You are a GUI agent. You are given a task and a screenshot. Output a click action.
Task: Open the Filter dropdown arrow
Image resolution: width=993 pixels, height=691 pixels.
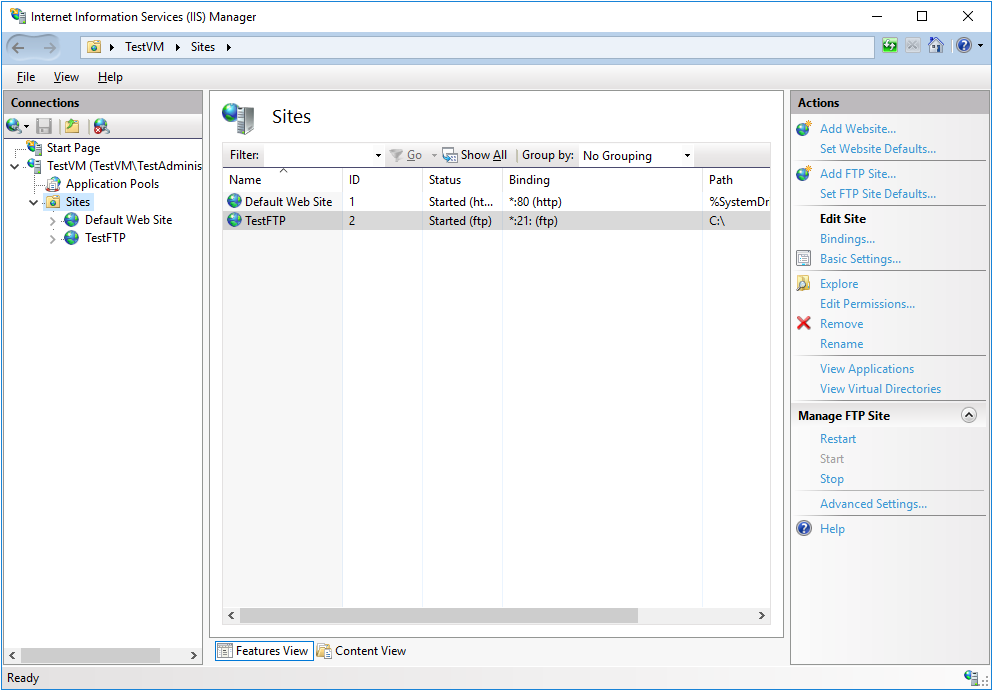(x=378, y=156)
